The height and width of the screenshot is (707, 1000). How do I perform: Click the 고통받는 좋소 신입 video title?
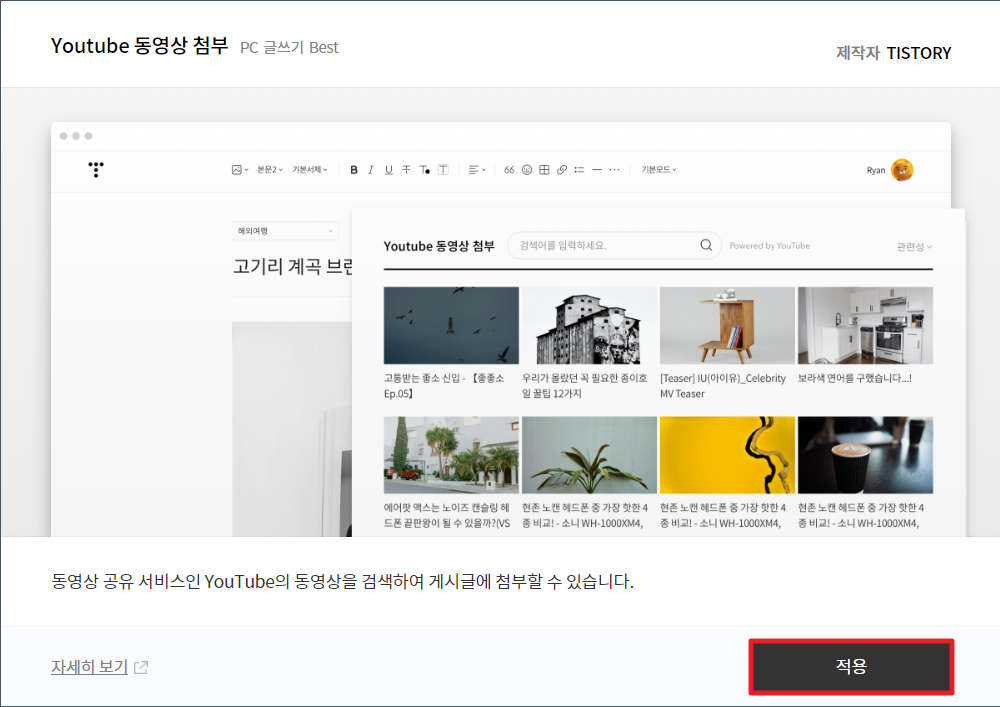click(x=445, y=386)
